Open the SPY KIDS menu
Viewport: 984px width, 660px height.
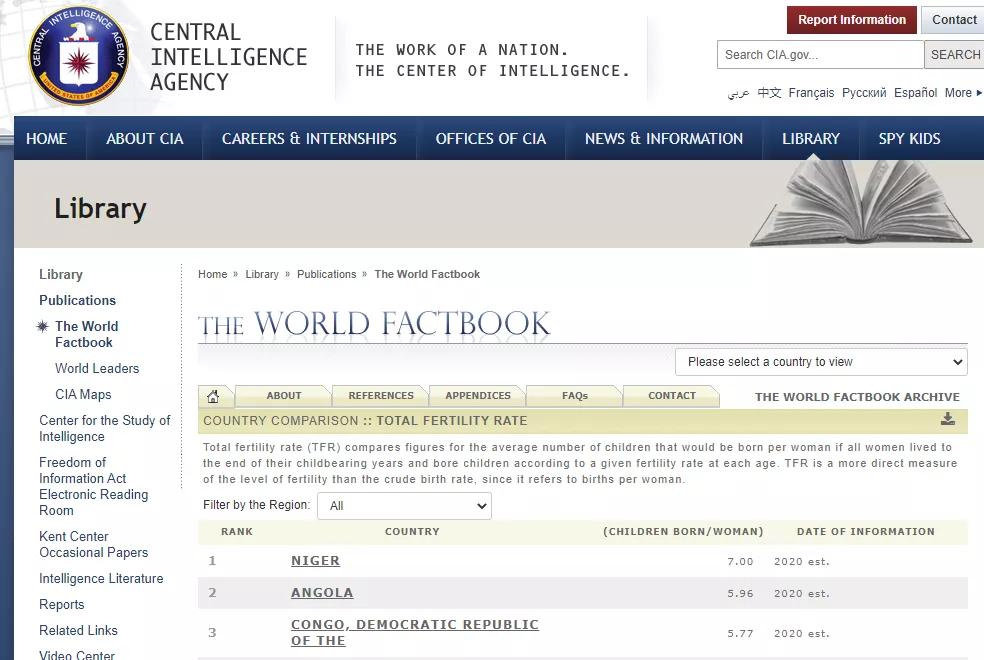point(909,139)
